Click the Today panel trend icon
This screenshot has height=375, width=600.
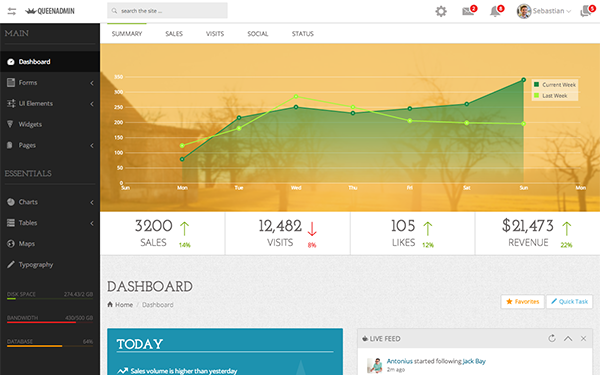point(122,370)
